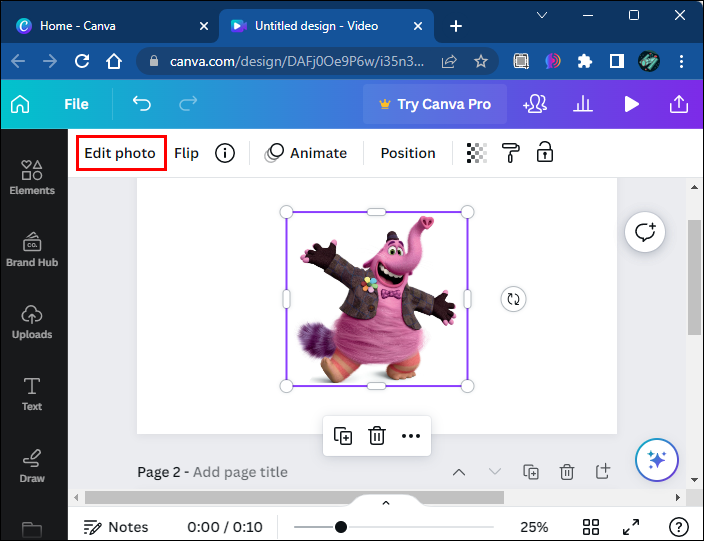Select the copy style paint roller
704x541 pixels.
coord(510,153)
